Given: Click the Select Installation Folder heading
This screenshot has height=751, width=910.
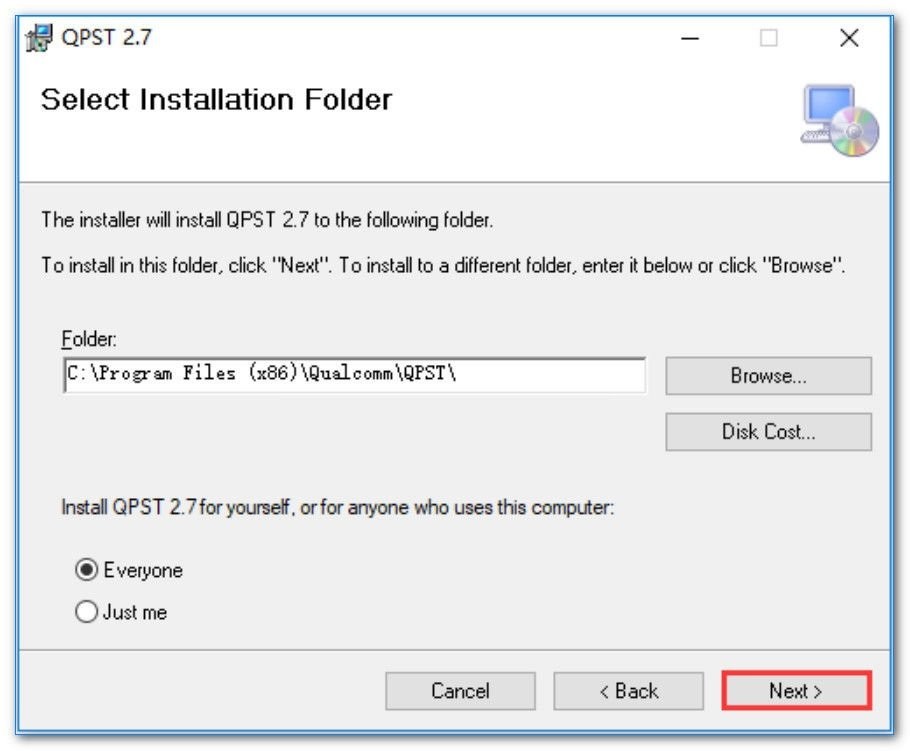Looking at the screenshot, I should click(216, 99).
